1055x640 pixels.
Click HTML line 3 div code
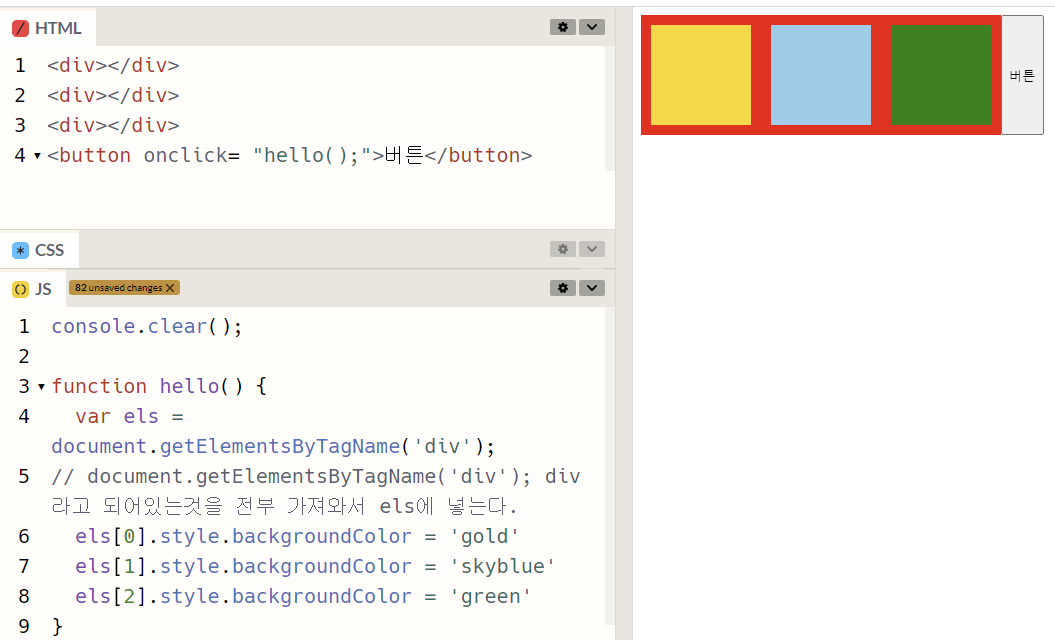coord(113,125)
